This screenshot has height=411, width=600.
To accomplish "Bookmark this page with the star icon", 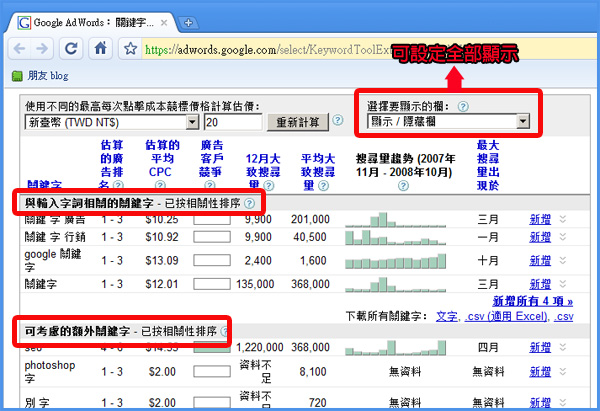I will click(130, 49).
